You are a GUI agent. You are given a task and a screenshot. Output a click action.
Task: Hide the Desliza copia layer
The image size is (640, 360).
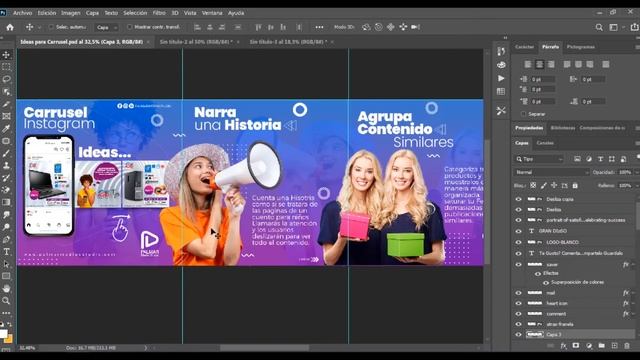[518, 199]
